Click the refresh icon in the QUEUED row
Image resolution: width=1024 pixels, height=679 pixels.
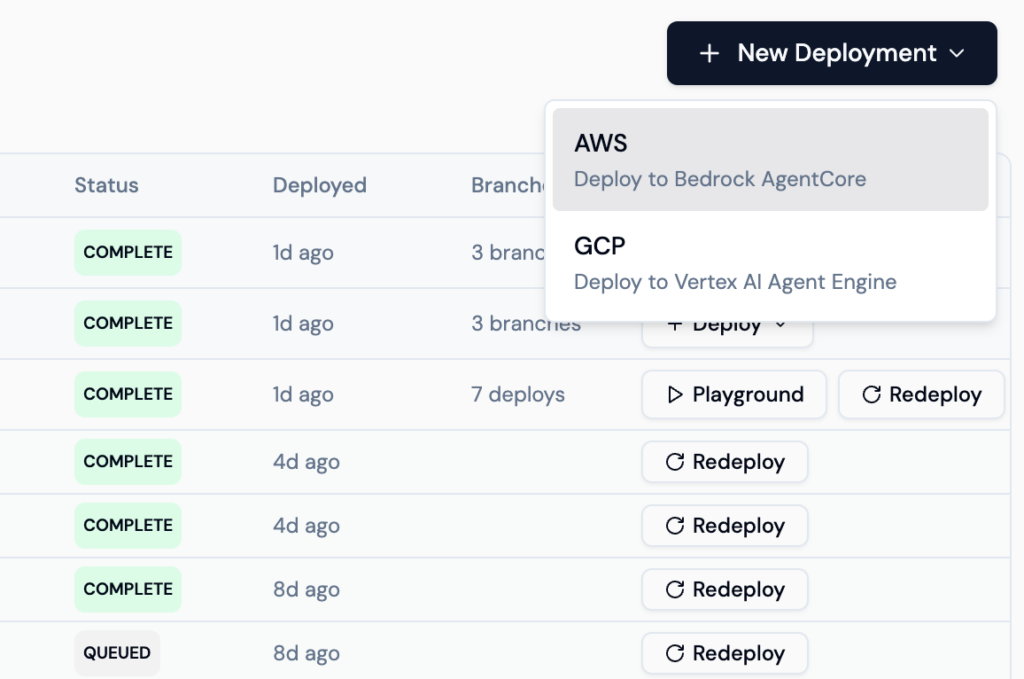point(675,654)
